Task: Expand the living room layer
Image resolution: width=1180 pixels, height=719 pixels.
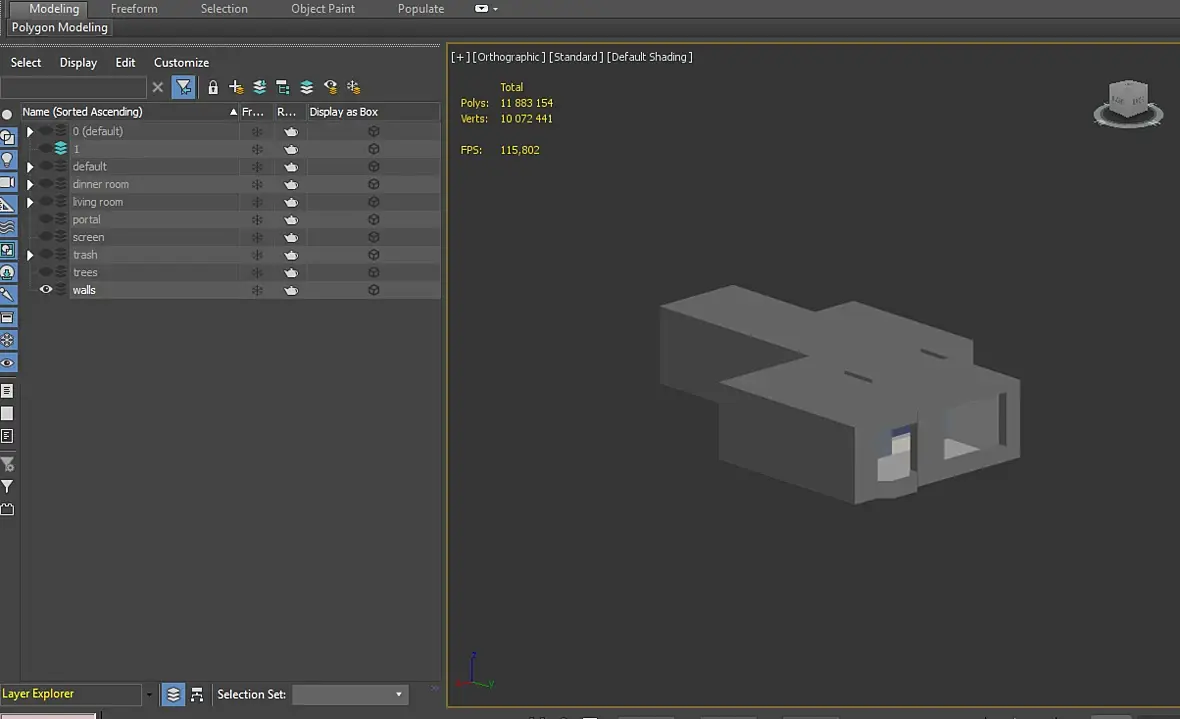Action: tap(30, 202)
